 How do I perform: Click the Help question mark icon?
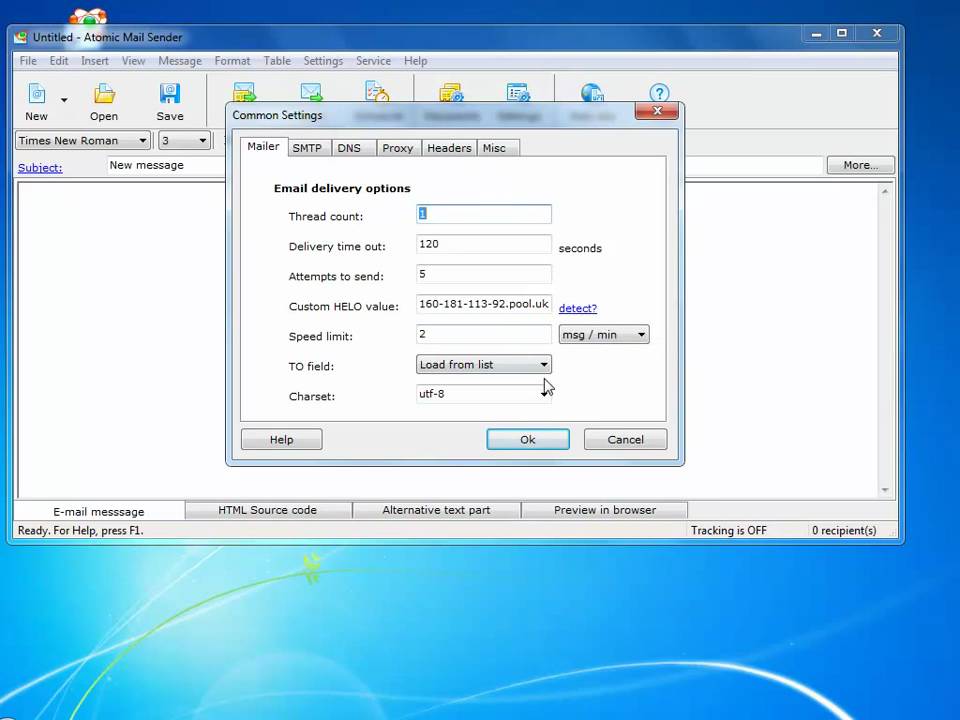tap(660, 93)
